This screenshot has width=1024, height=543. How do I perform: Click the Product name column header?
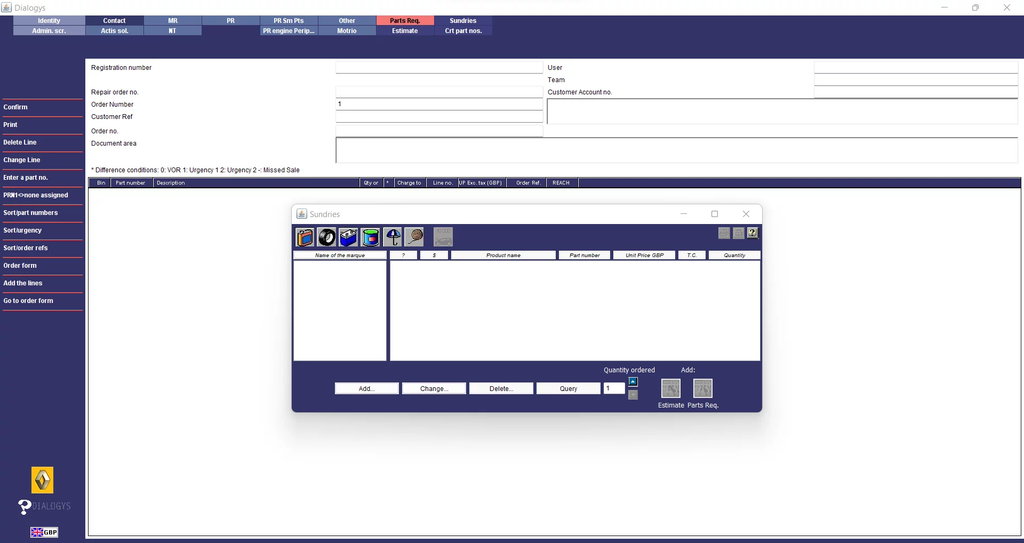coord(503,255)
